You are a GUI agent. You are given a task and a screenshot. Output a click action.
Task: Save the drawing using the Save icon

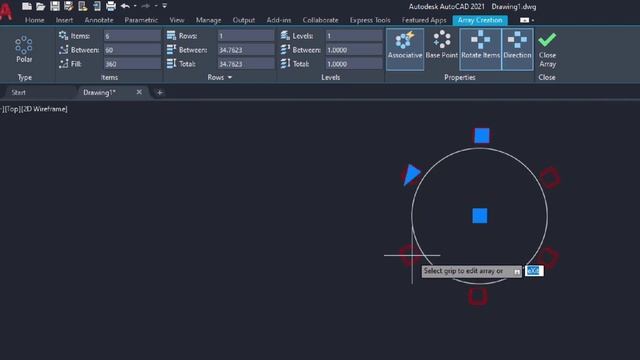coord(55,6)
